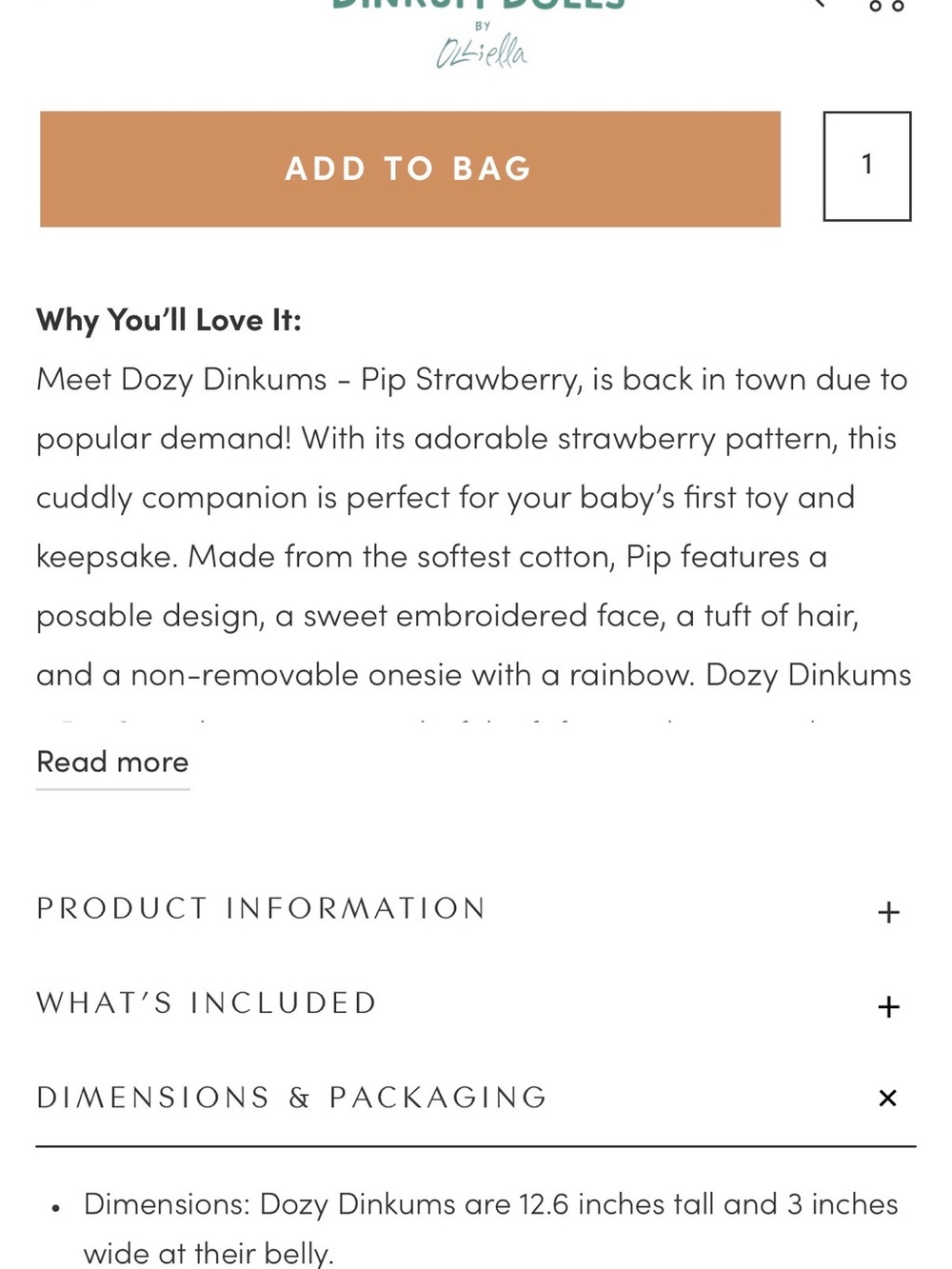Open the shopping cart icon at top right
Viewport: 952px width, 1269px height.
[x=886, y=6]
